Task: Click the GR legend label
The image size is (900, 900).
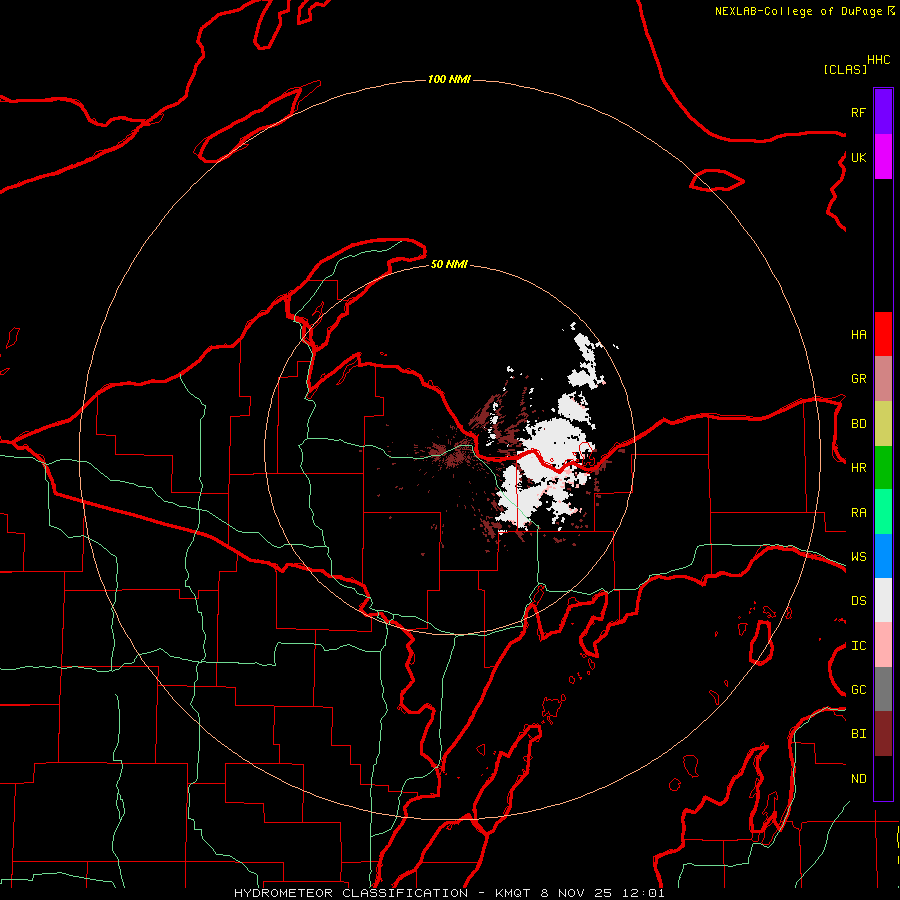Action: 858,379
